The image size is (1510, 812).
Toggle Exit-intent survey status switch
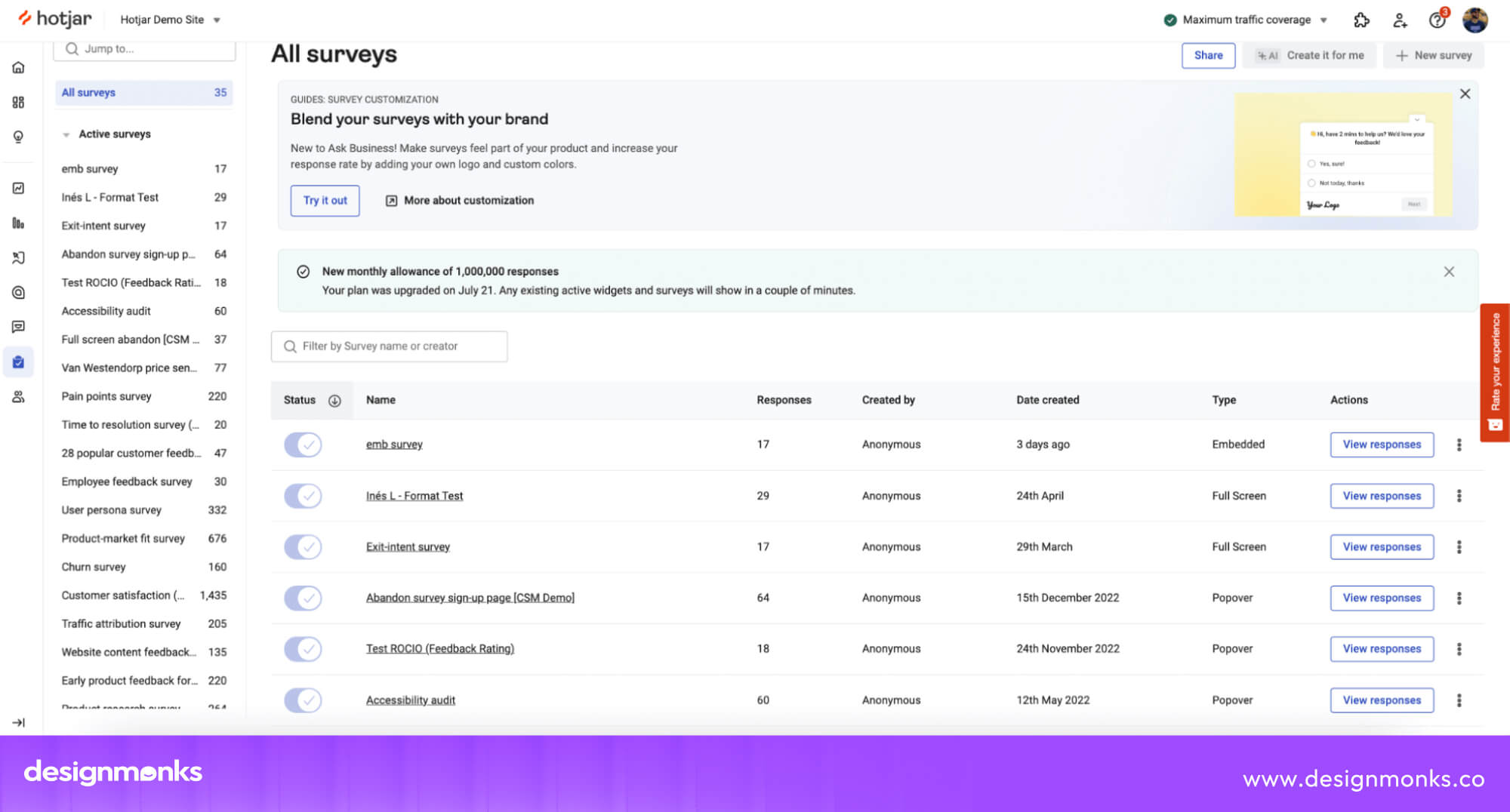(303, 546)
